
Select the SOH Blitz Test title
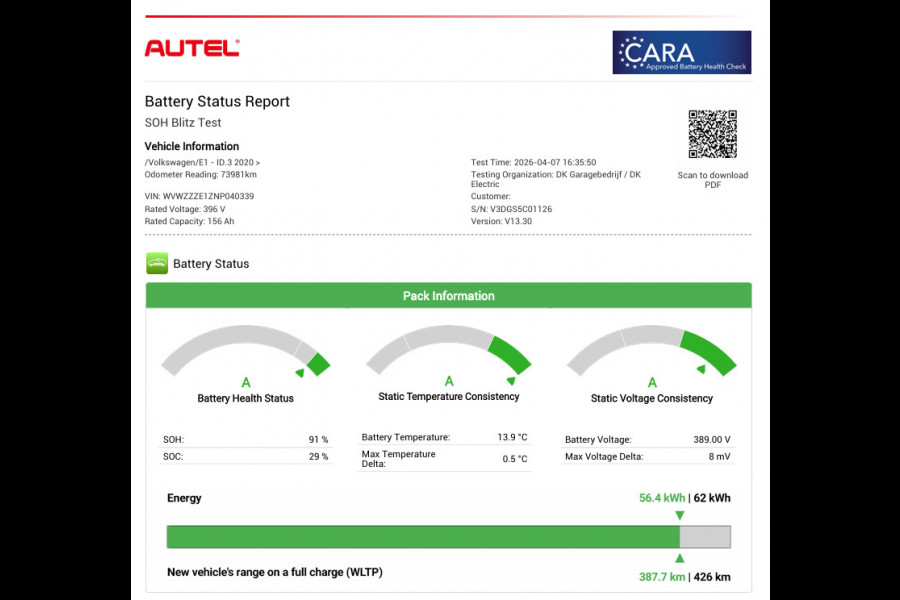(x=182, y=122)
